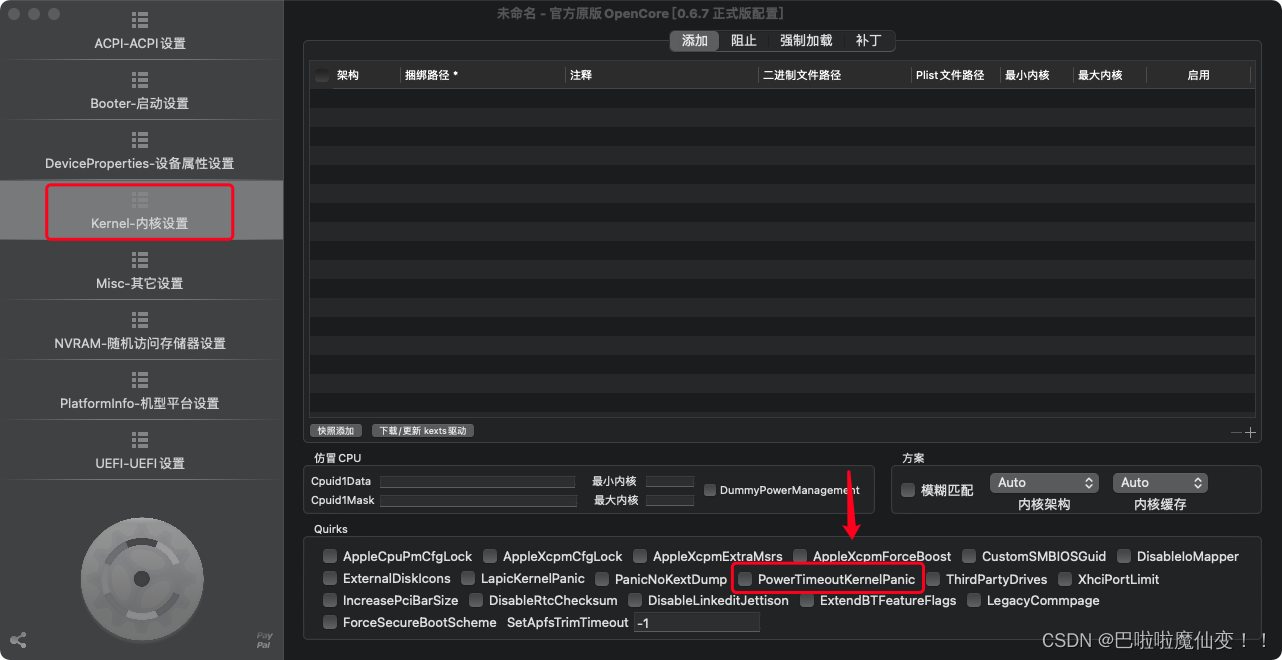Click the share icon at sidebar bottom
1282x660 pixels.
tap(17, 640)
